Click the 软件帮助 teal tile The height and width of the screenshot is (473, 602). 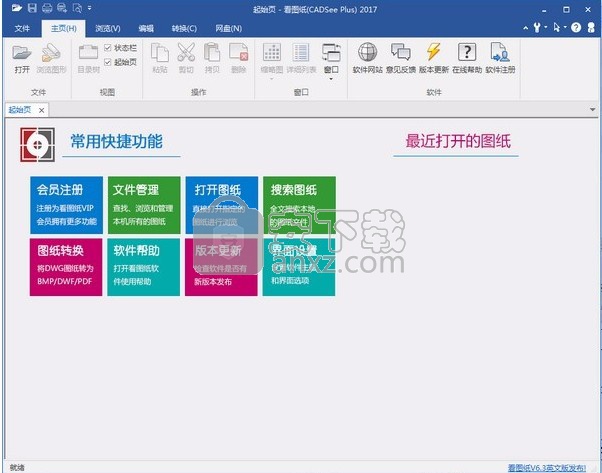(144, 267)
